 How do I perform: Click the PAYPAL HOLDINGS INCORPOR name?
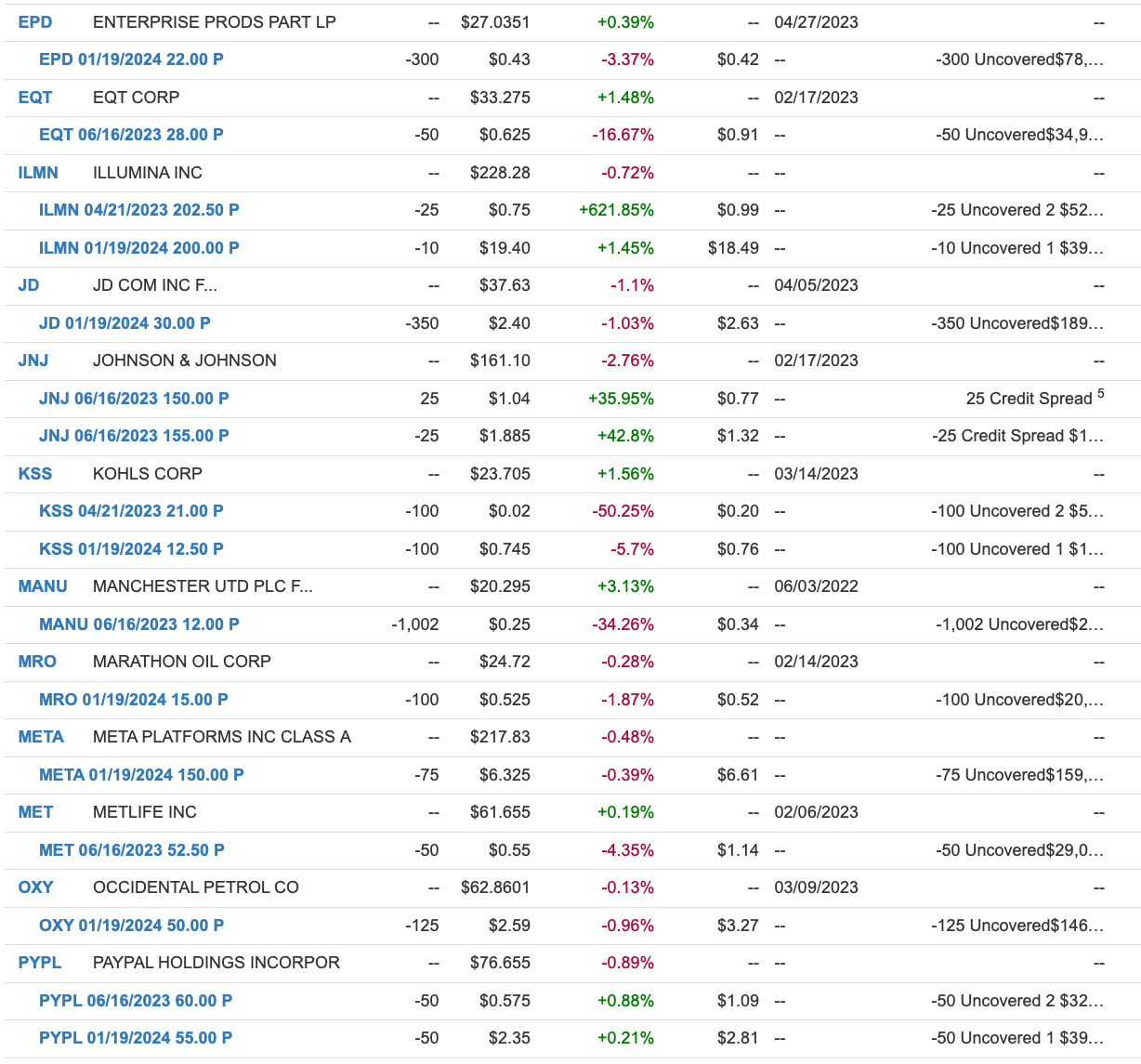click(216, 963)
